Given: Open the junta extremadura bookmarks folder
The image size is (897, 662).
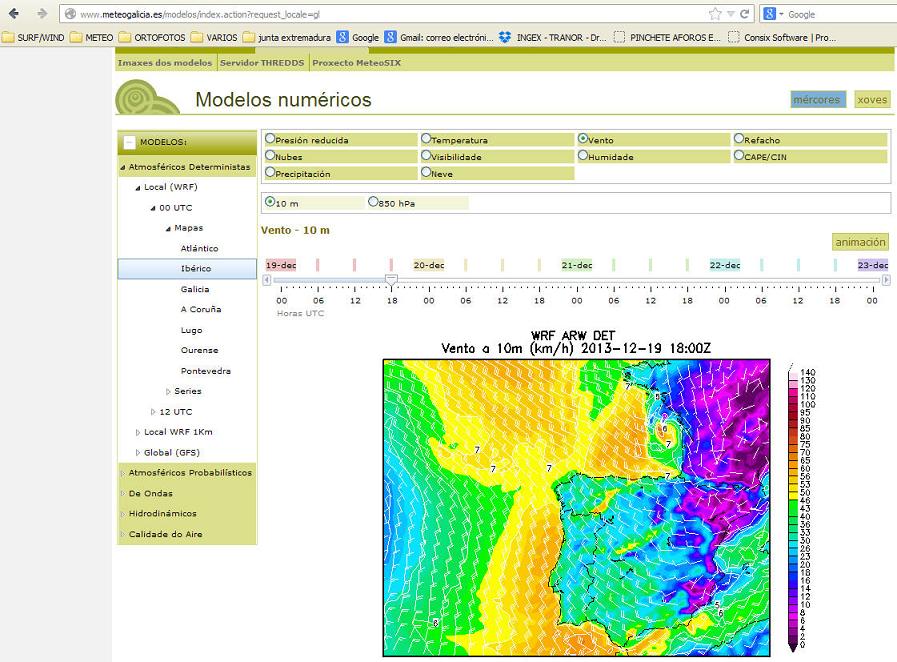Looking at the screenshot, I should (x=287, y=37).
